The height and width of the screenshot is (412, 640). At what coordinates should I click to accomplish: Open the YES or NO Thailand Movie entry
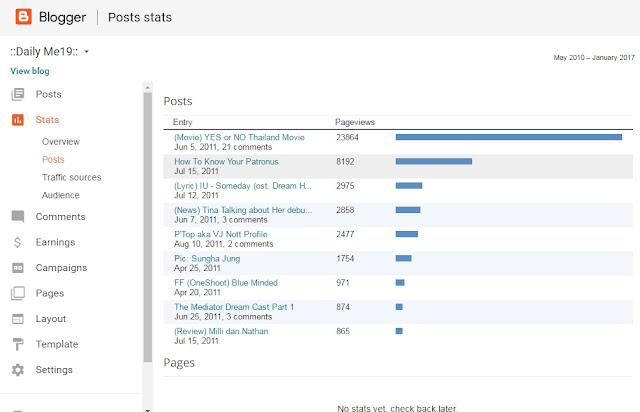tap(239, 137)
